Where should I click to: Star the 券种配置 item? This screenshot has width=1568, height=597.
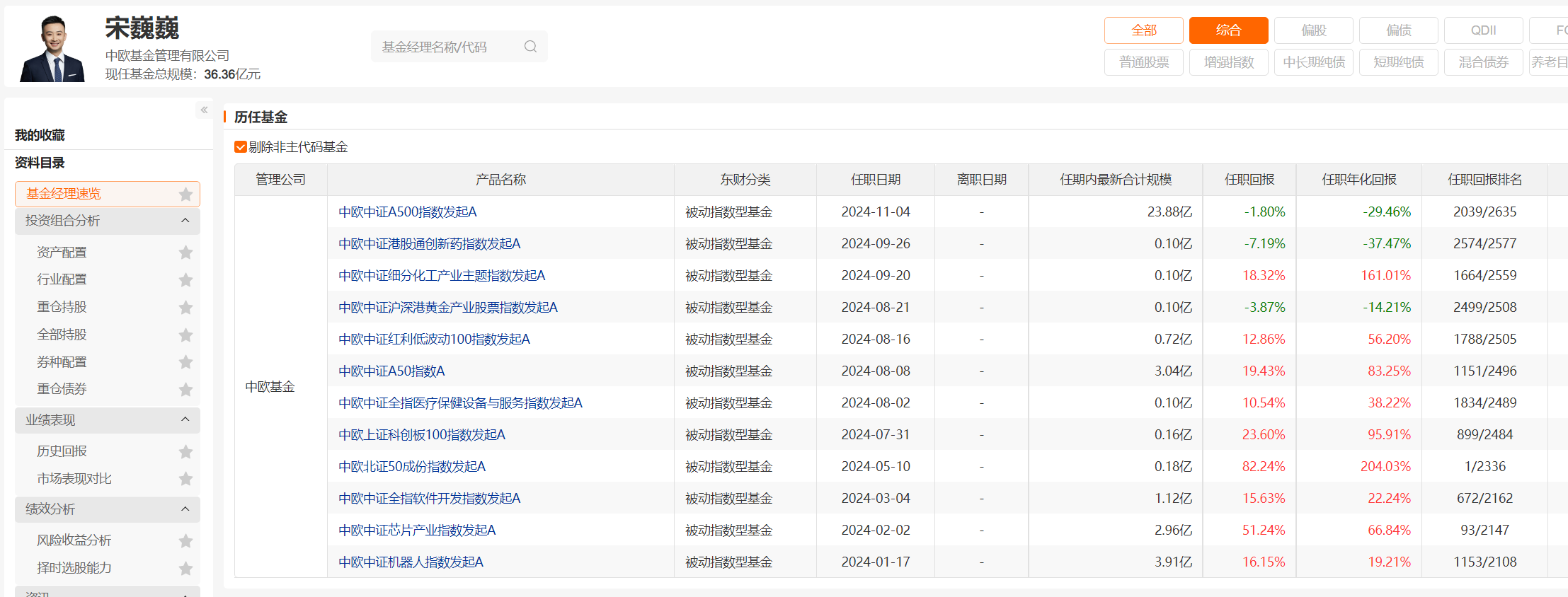pyautogui.click(x=185, y=362)
